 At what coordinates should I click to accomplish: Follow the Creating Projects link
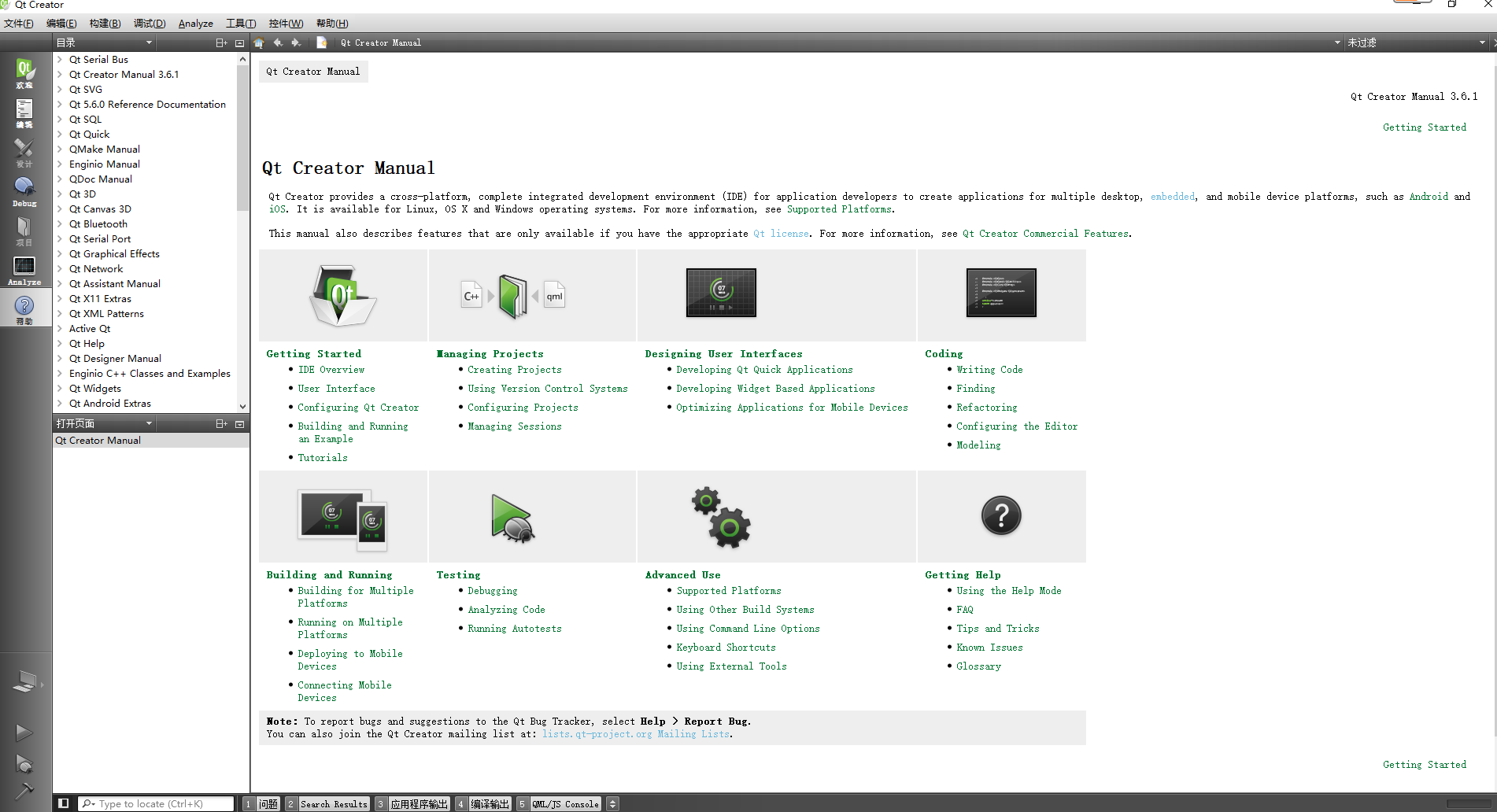click(514, 370)
